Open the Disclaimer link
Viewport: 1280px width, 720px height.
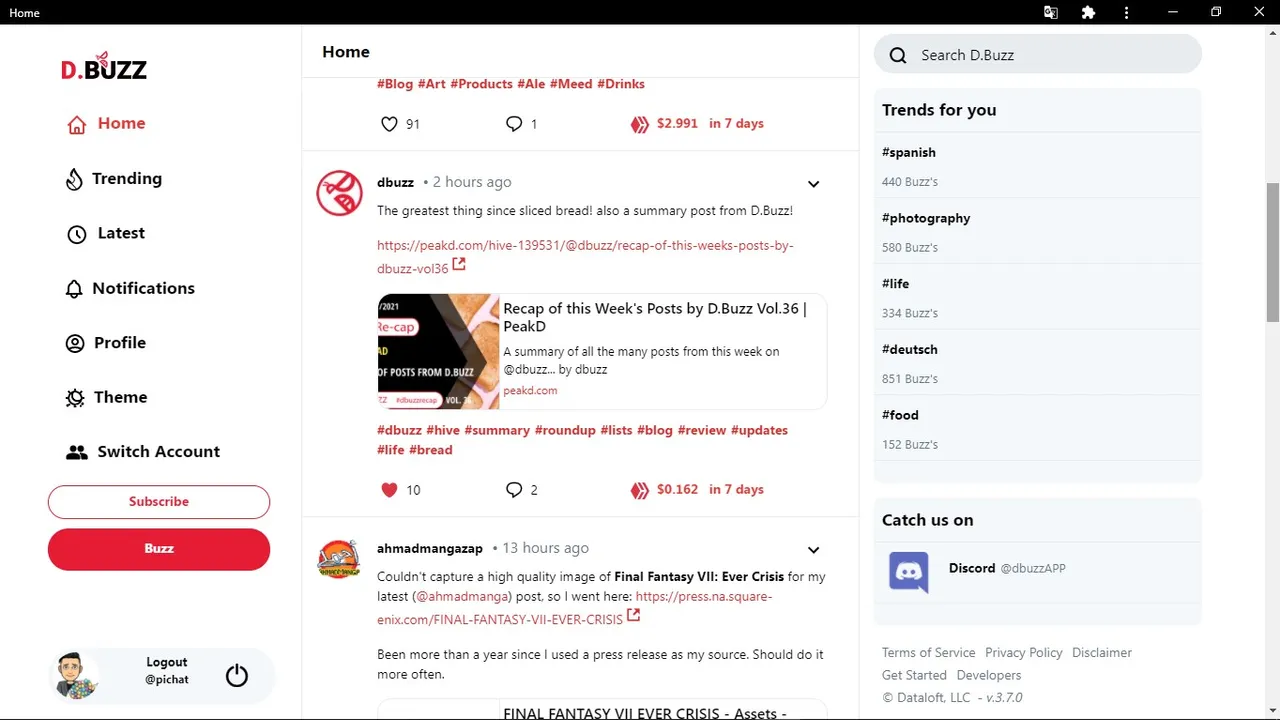pos(1102,653)
